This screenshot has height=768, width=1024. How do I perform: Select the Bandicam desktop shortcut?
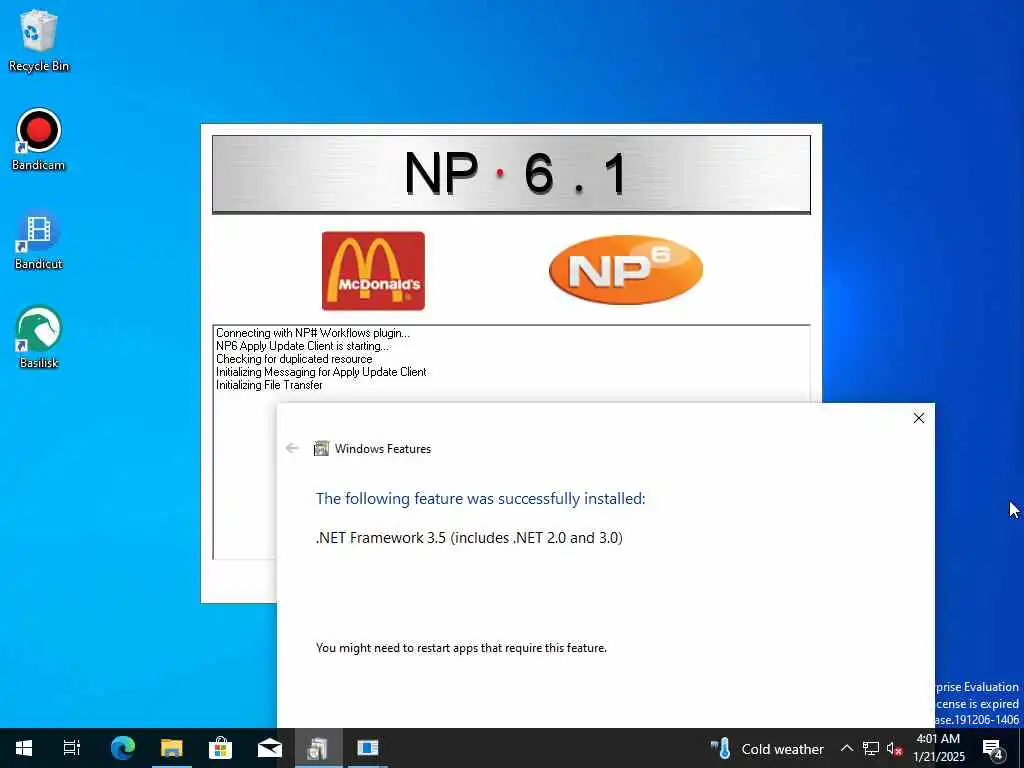(x=39, y=139)
